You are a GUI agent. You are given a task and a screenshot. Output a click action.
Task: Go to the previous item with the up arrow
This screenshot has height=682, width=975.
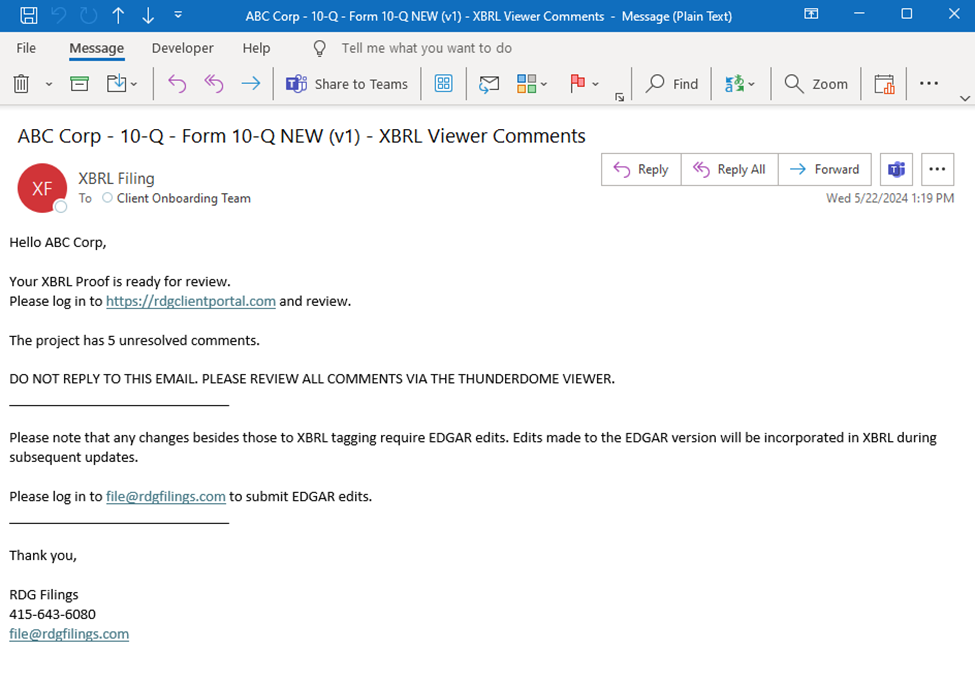click(118, 15)
